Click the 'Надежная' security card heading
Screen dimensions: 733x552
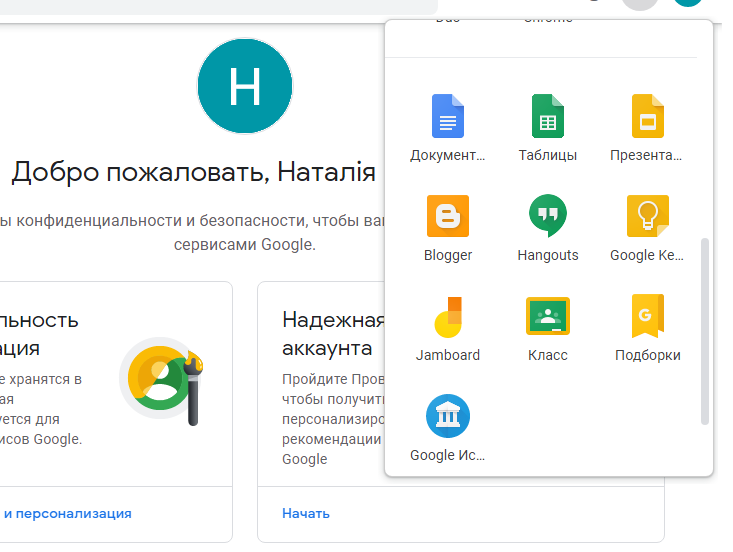(333, 320)
